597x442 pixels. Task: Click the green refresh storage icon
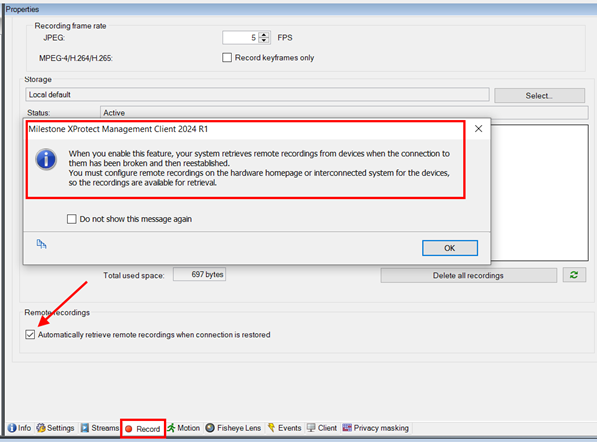pyautogui.click(x=574, y=275)
